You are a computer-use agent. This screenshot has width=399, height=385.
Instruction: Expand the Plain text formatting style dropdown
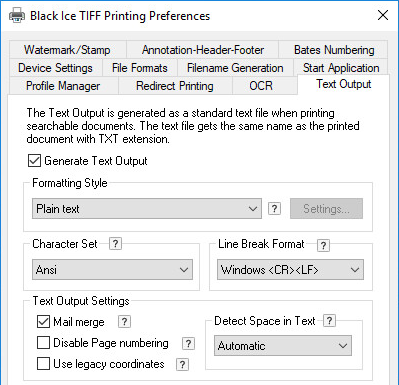(x=147, y=209)
